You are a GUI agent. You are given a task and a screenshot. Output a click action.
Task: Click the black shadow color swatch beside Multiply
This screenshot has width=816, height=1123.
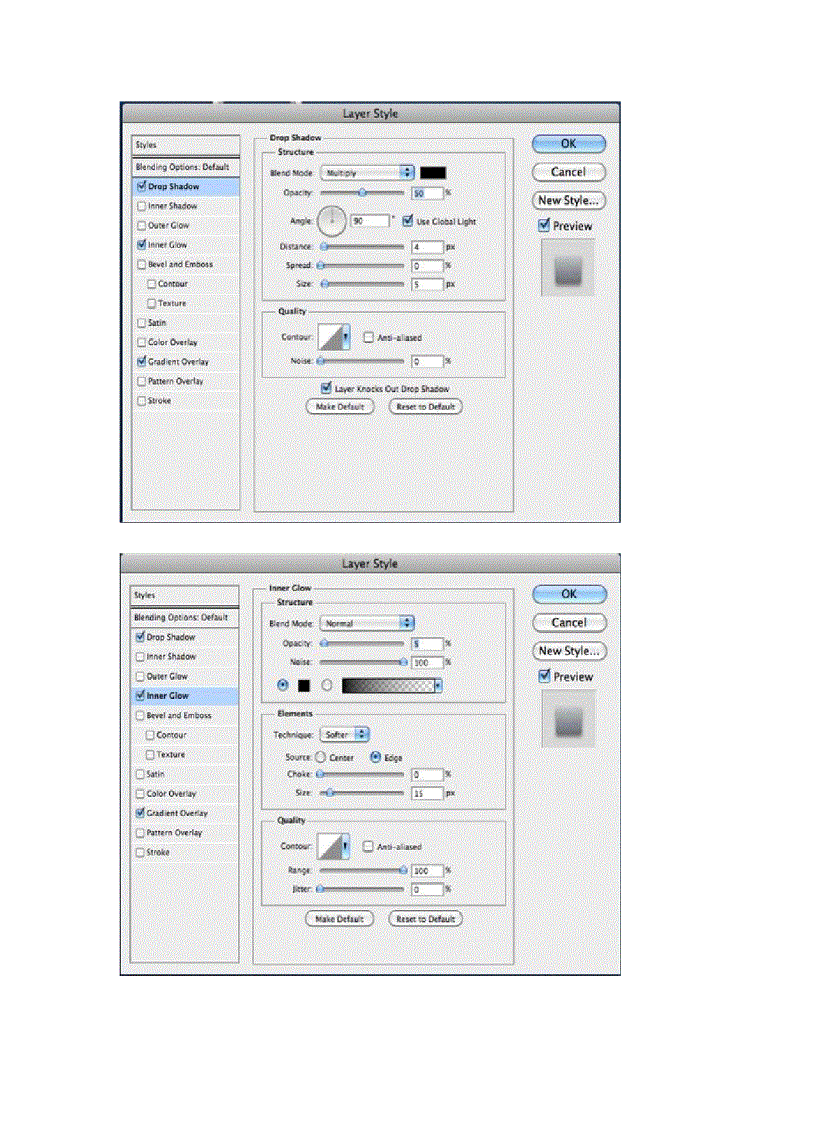point(433,173)
